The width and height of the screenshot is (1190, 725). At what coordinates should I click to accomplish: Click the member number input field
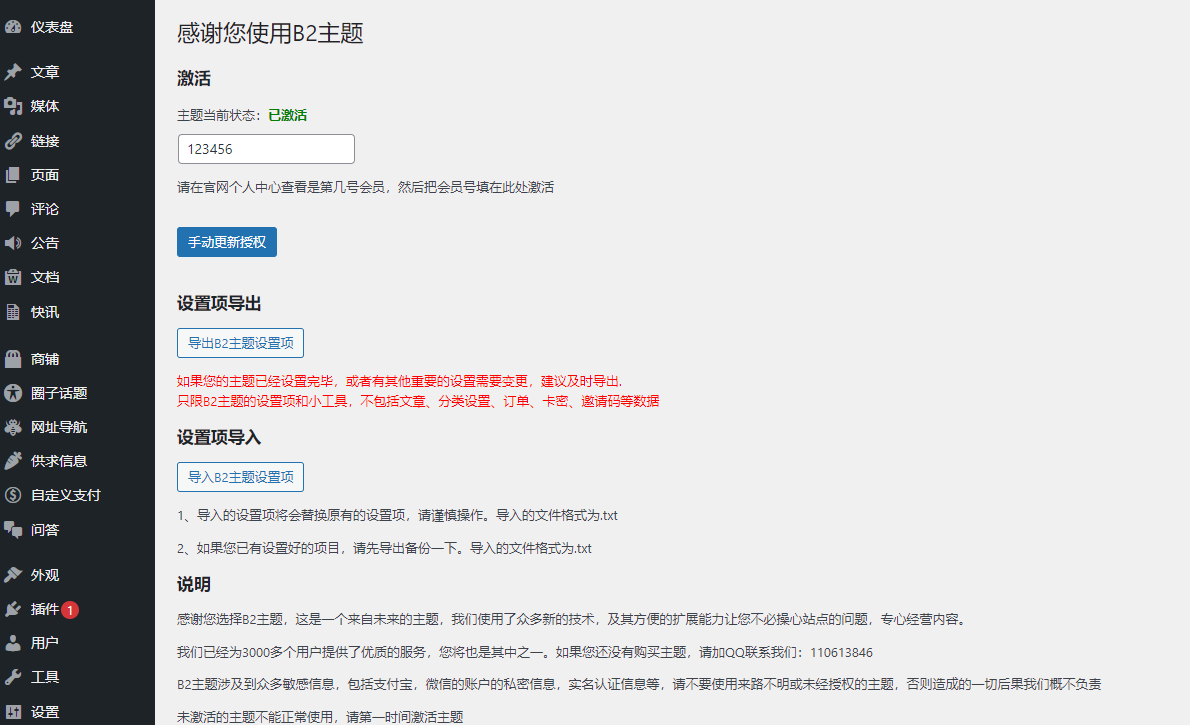266,149
